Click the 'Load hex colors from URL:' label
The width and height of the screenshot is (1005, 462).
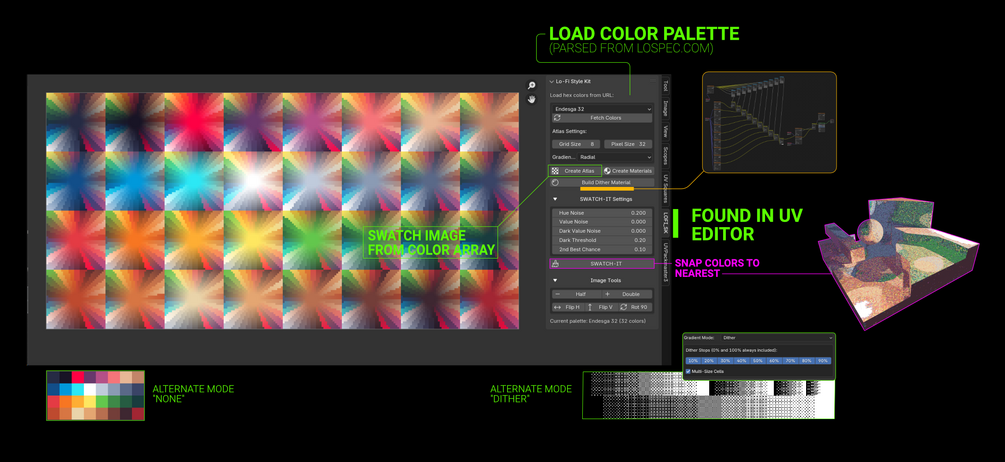(581, 95)
